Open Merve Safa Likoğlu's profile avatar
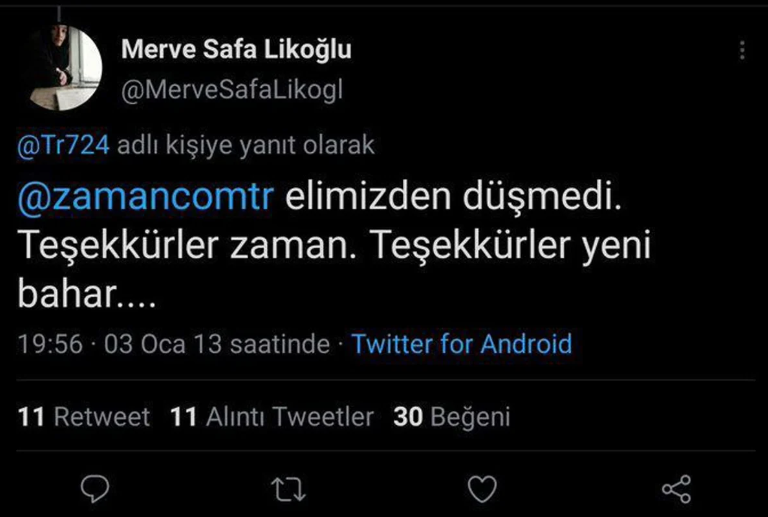 [63, 69]
